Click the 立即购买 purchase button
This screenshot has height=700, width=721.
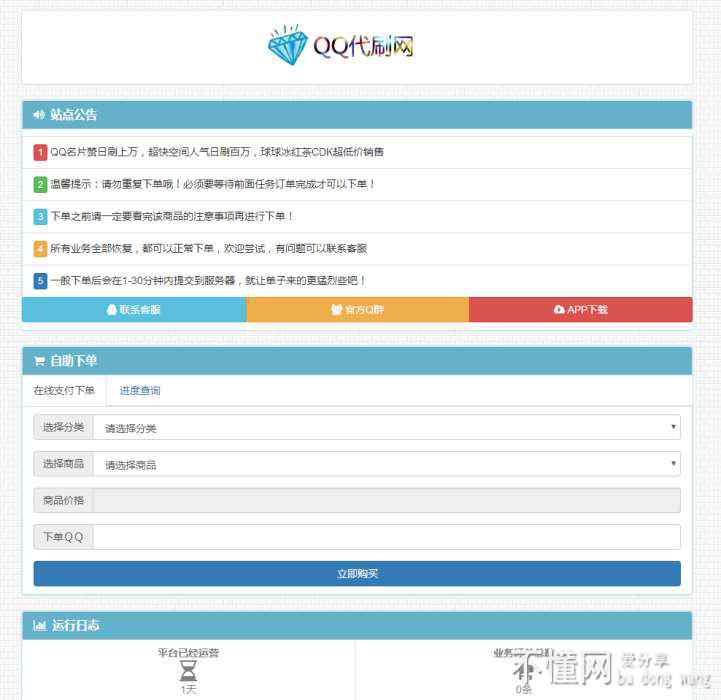pyautogui.click(x=357, y=574)
